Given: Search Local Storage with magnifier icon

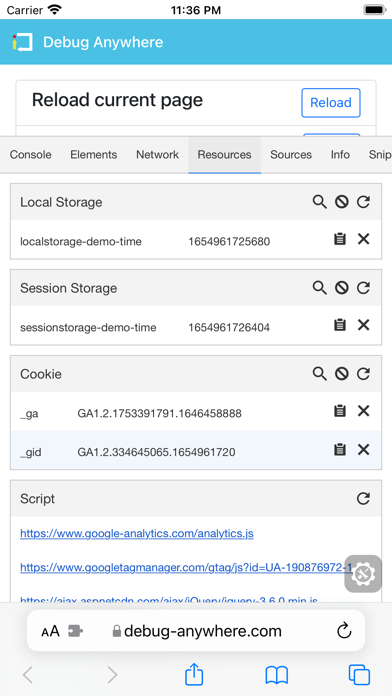Looking at the screenshot, I should [319, 202].
